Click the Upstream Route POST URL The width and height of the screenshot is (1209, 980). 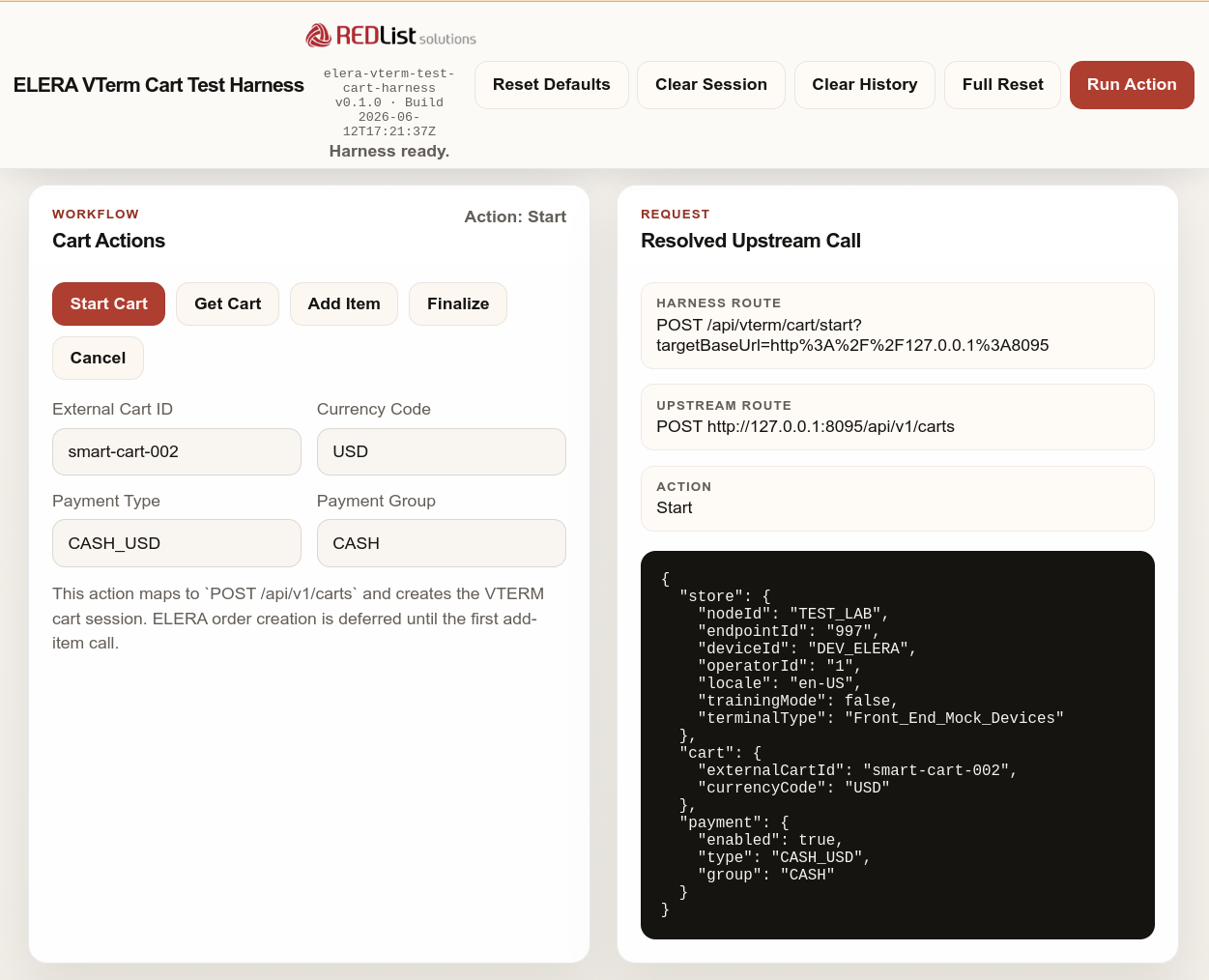(x=805, y=426)
